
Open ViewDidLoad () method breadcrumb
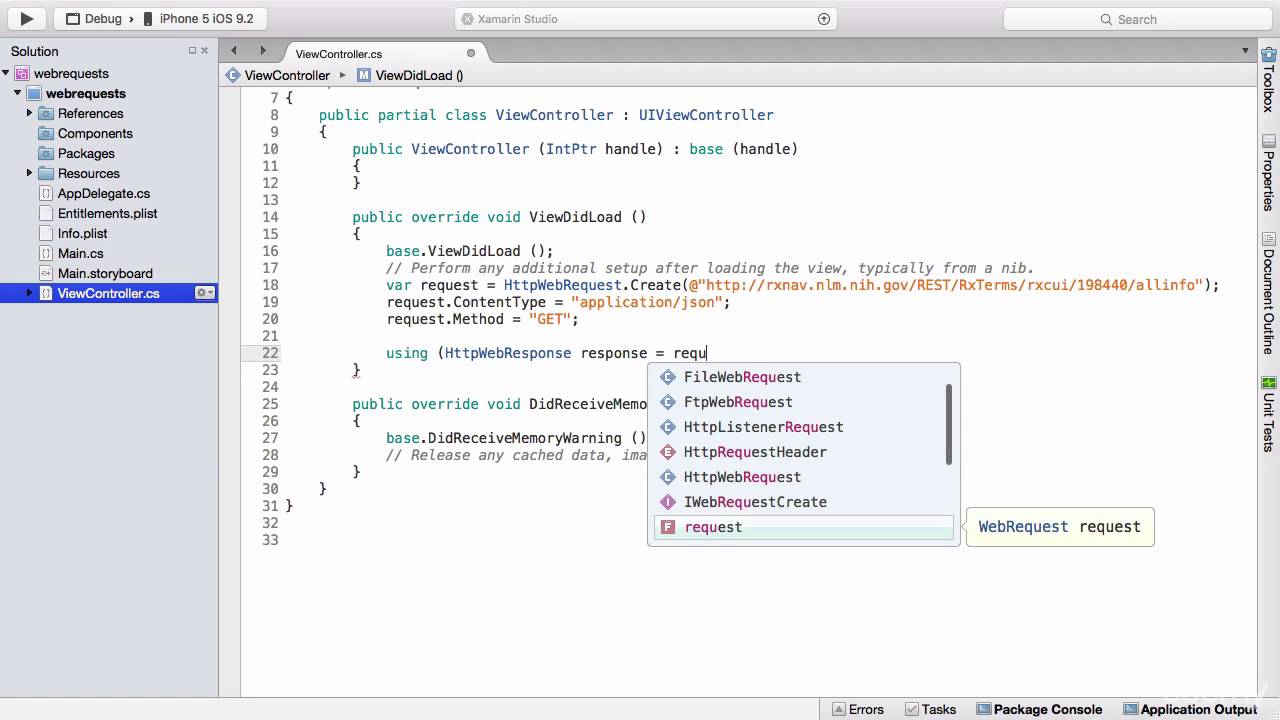pyautogui.click(x=410, y=75)
